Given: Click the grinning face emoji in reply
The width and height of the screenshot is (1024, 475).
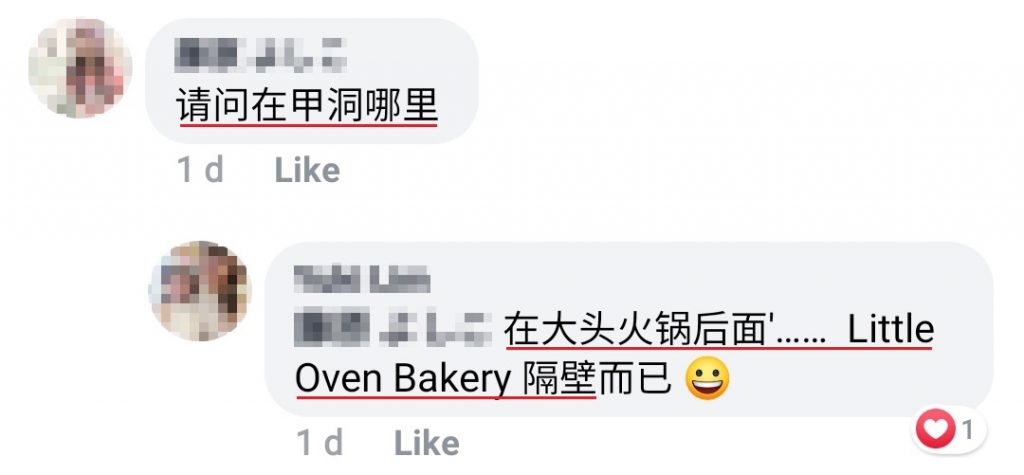Looking at the screenshot, I should tap(707, 380).
